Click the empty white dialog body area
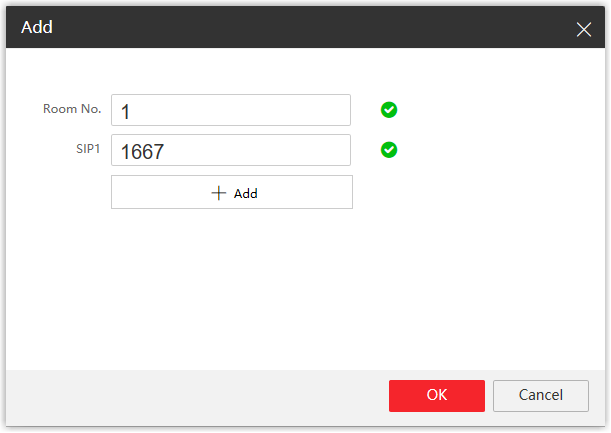 click(300, 290)
